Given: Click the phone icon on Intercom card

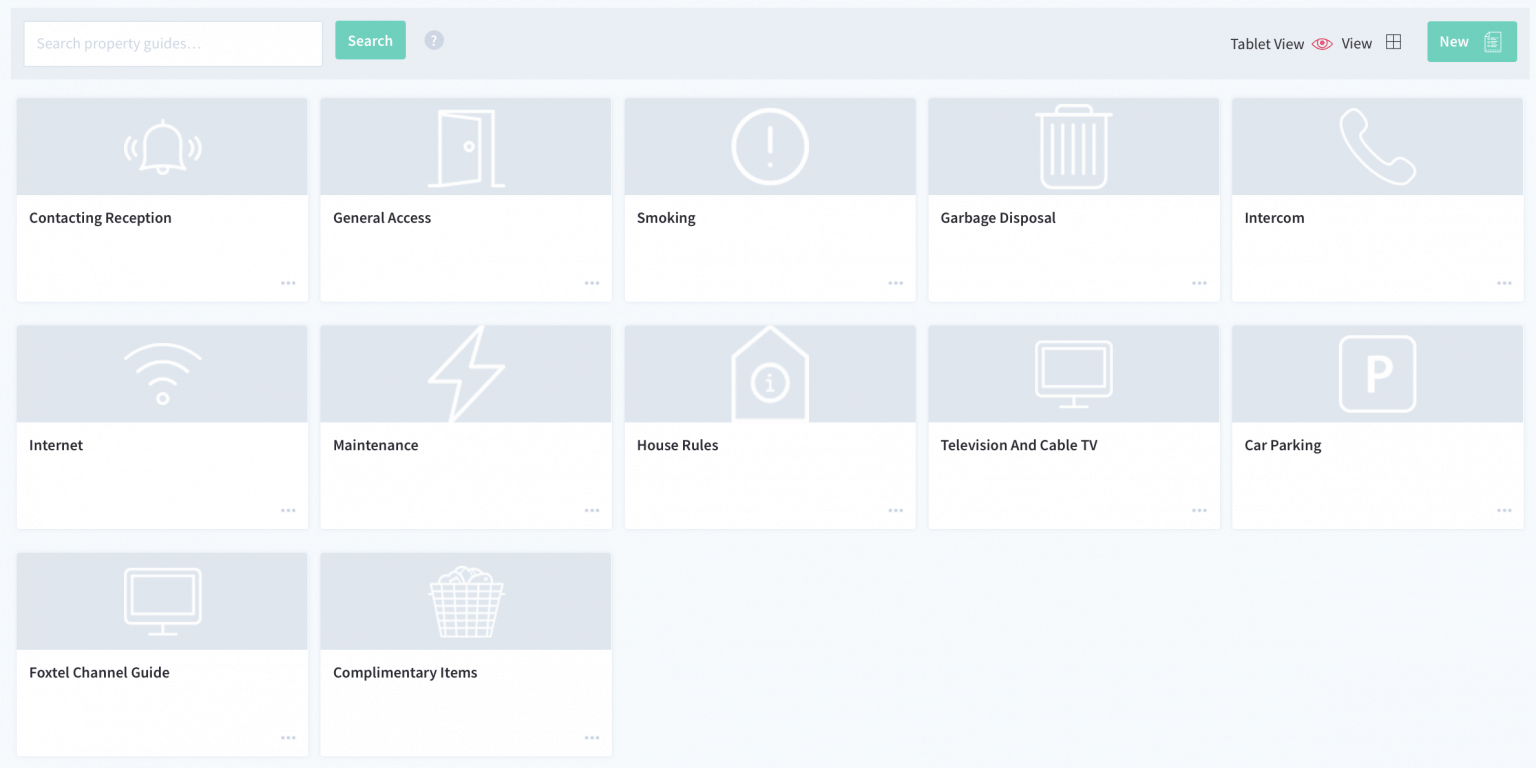Looking at the screenshot, I should pos(1377,147).
